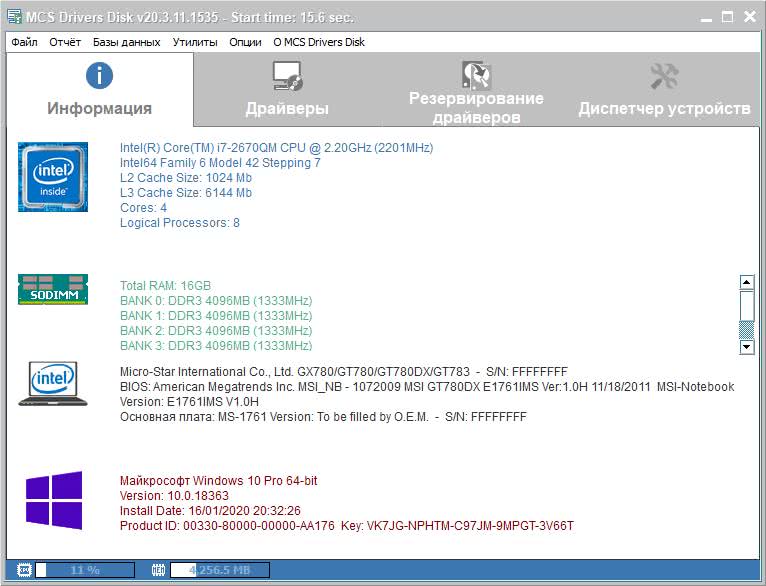This screenshot has width=766, height=586.
Task: Click the RAM chip icon in status bar
Action: [158, 570]
